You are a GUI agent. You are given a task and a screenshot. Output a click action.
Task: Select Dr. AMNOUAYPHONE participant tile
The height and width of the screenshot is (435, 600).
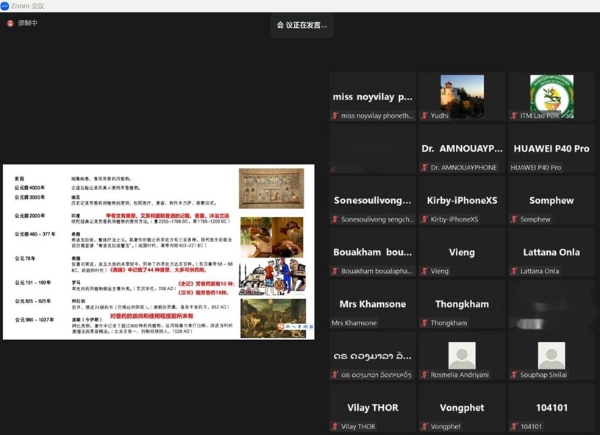click(x=461, y=149)
